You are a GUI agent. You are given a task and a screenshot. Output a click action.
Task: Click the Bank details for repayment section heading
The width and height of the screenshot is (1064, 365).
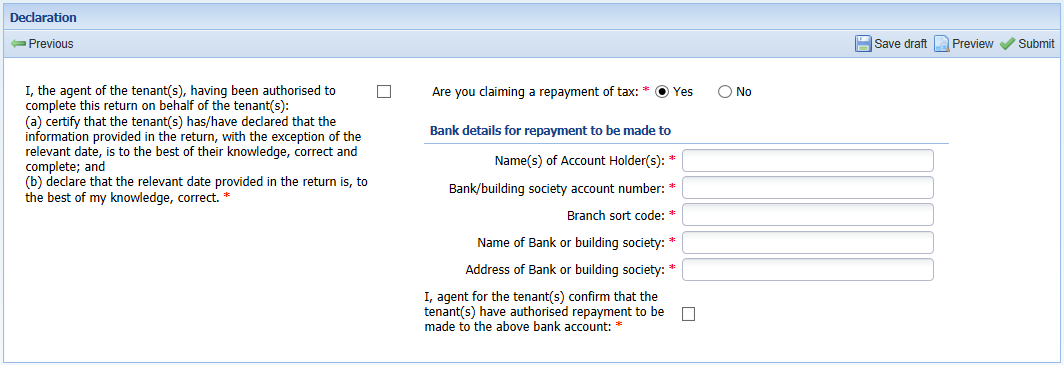coord(551,130)
